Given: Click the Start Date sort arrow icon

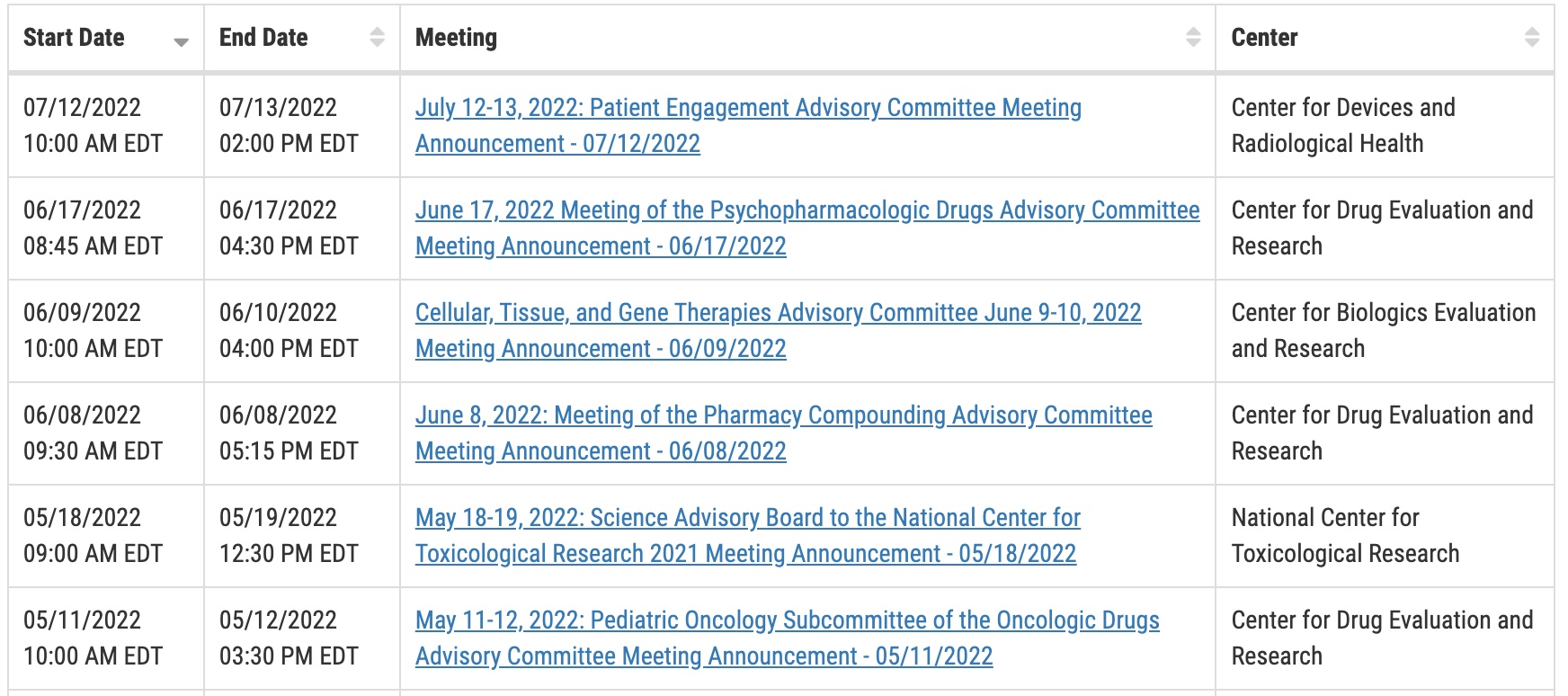Looking at the screenshot, I should coord(182,42).
